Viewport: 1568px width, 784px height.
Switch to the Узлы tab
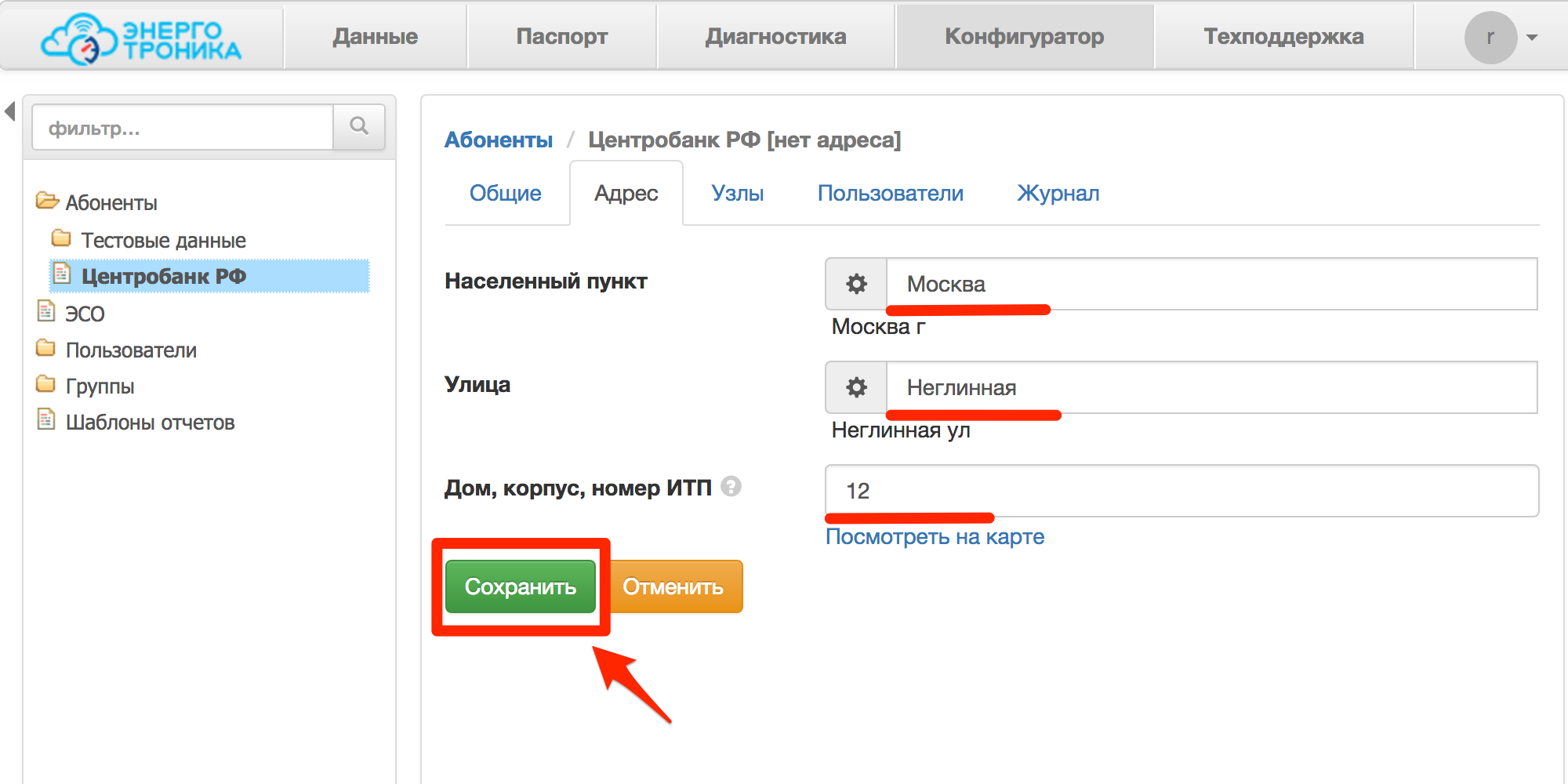[x=738, y=193]
